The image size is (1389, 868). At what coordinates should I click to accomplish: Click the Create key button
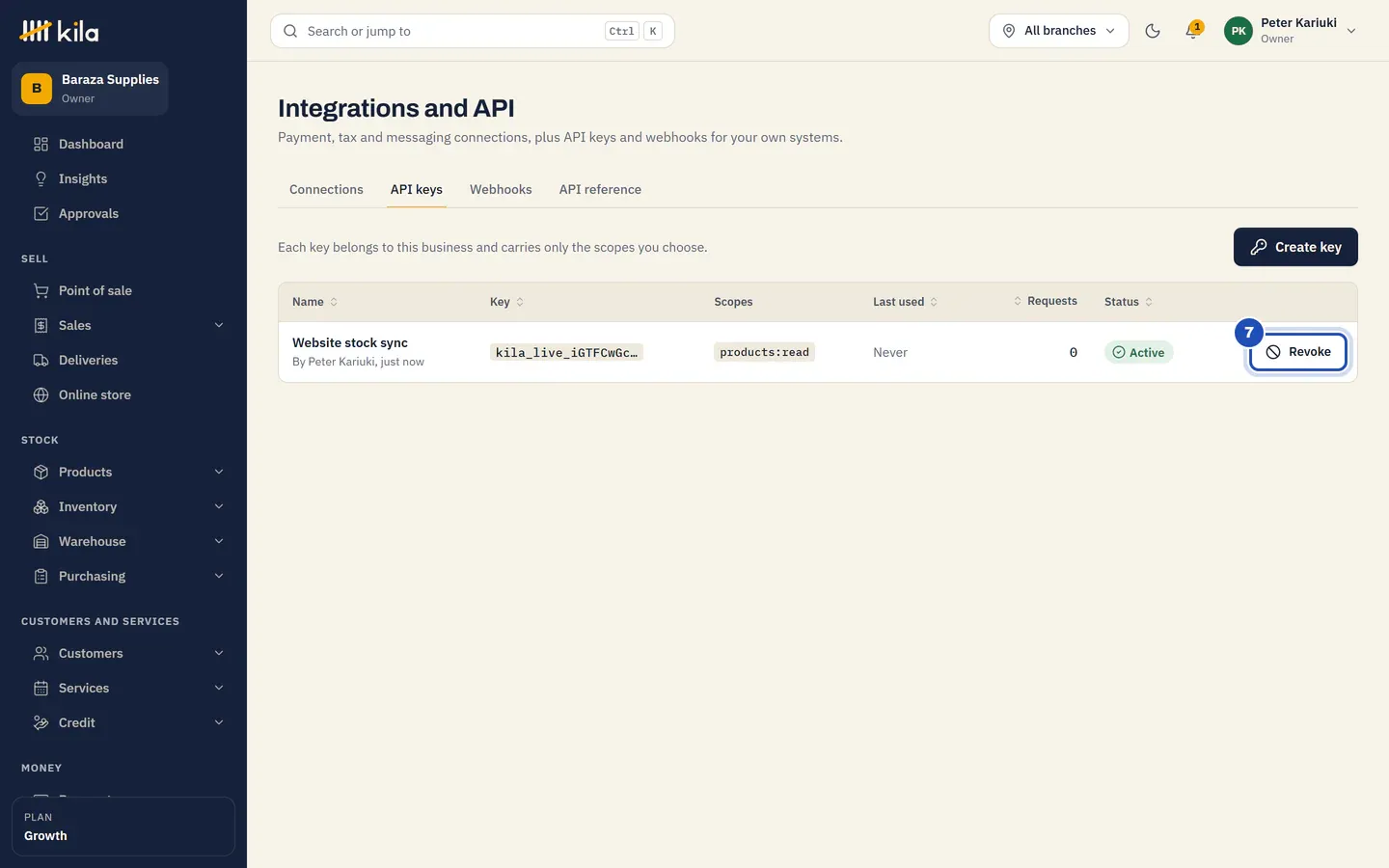point(1295,247)
